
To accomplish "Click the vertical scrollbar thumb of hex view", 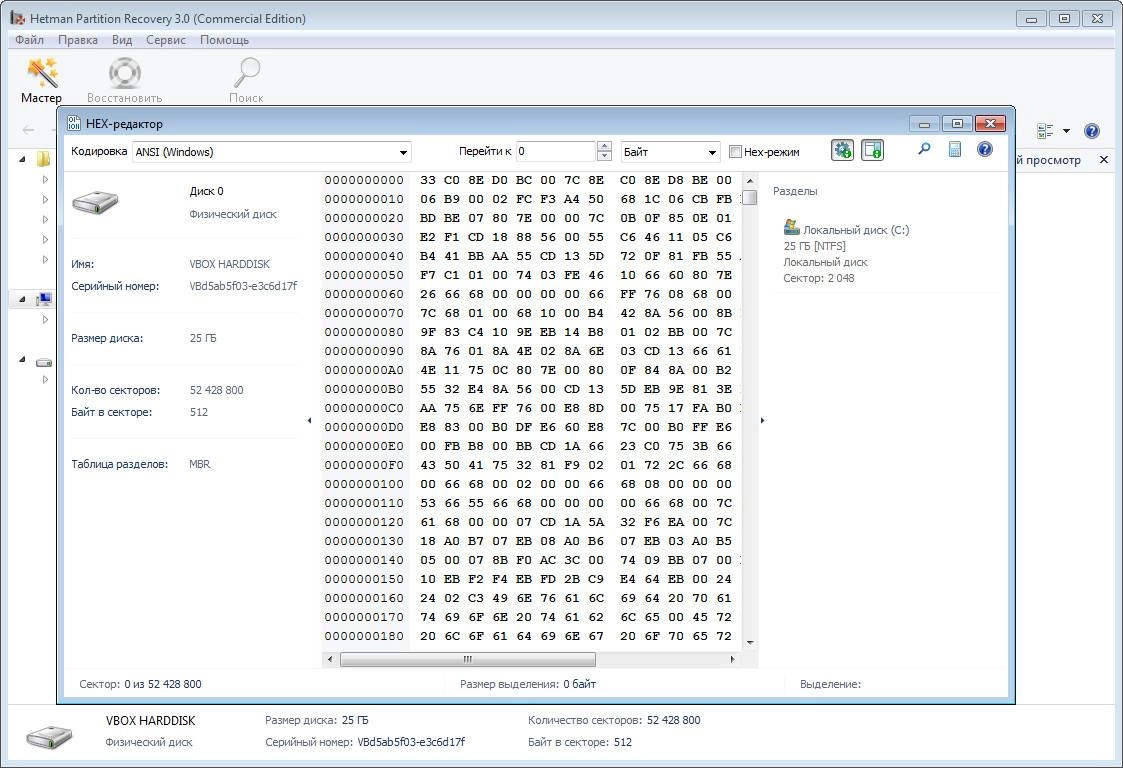I will click(750, 197).
